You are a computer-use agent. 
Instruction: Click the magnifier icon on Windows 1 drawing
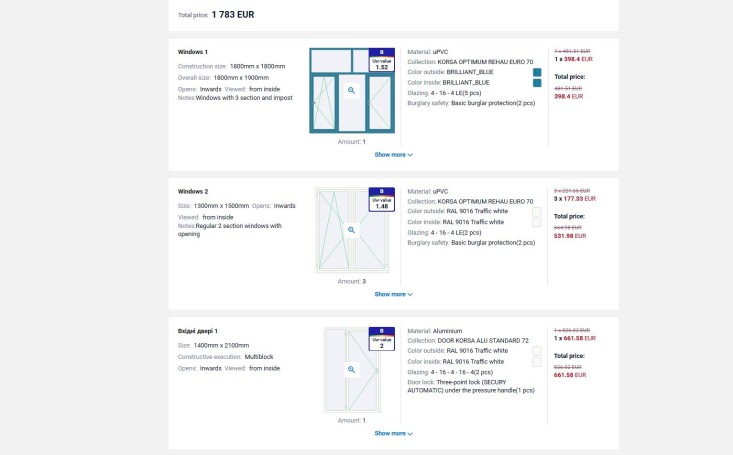352,90
